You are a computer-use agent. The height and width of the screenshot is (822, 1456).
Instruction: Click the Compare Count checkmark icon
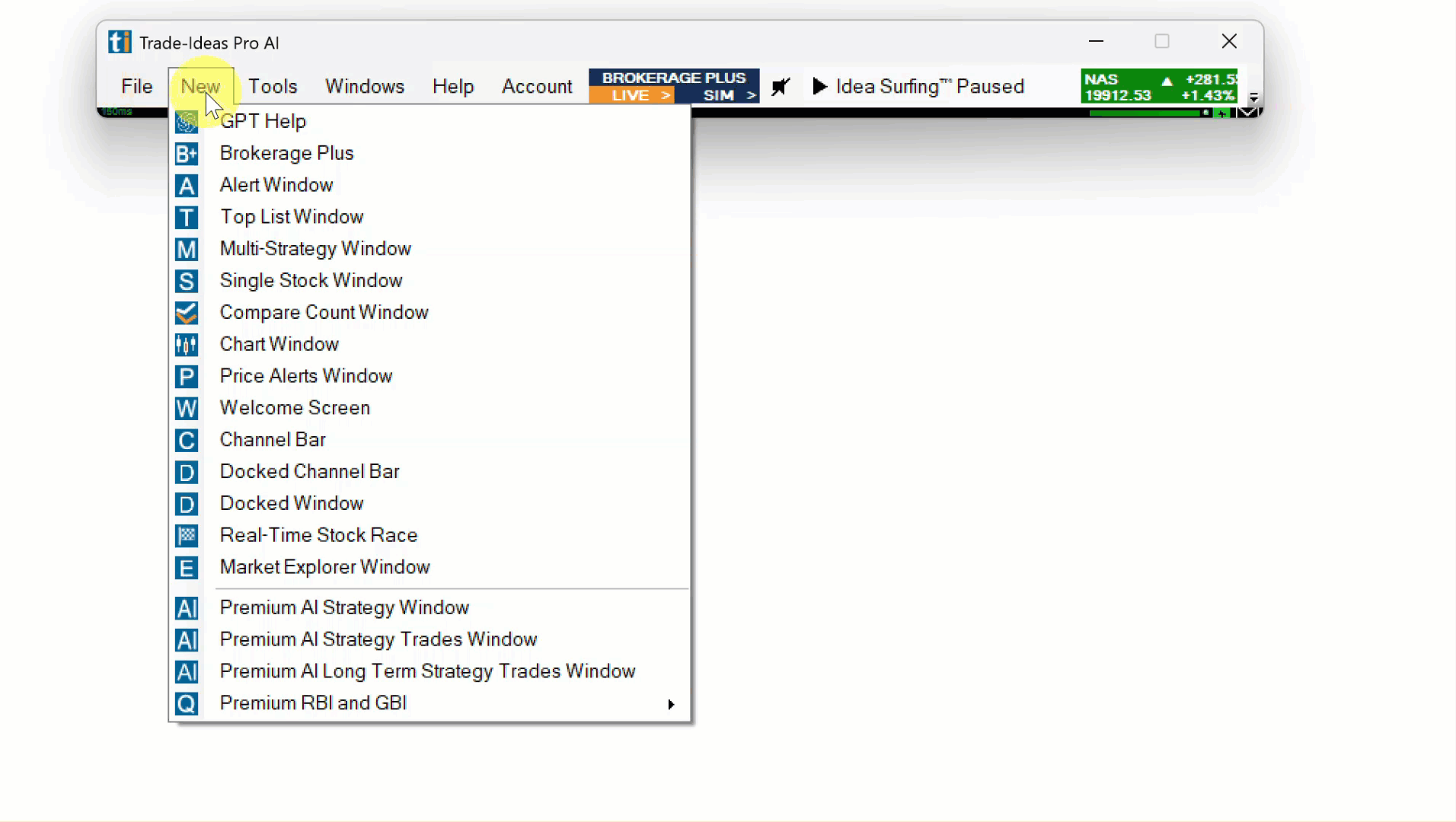pos(187,313)
